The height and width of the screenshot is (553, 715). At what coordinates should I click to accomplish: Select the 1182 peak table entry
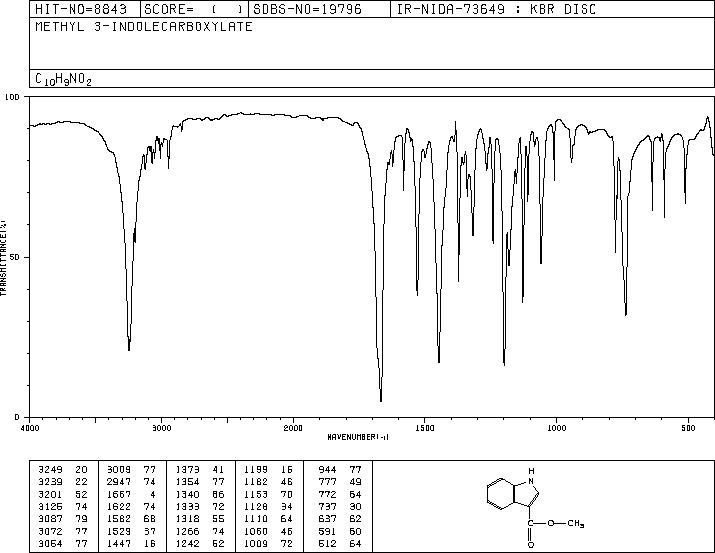point(269,482)
